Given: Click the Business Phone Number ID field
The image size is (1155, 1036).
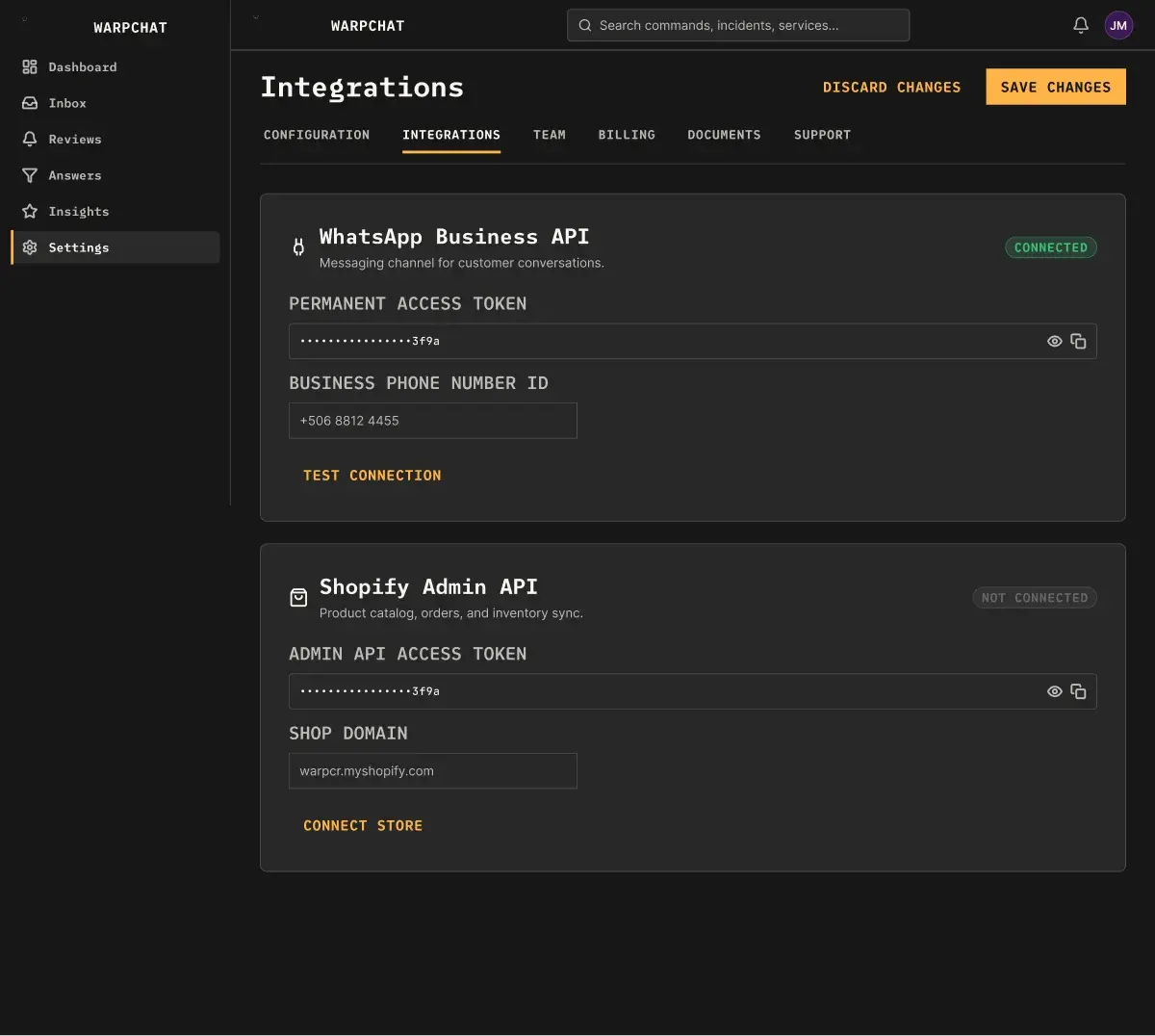Looking at the screenshot, I should (x=433, y=421).
